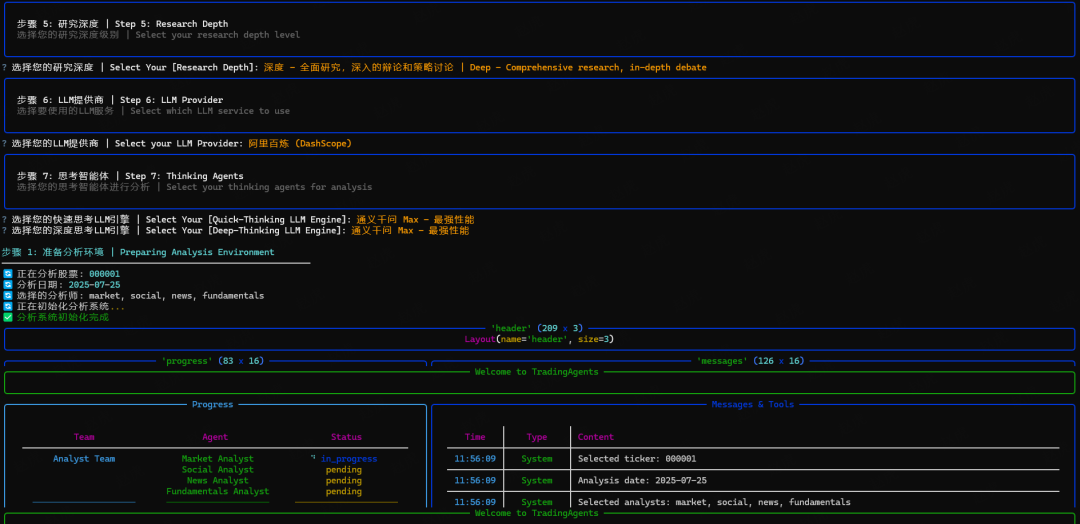
Task: Click the question mark before 选择您的深度思考LLM引擎
Action: pyautogui.click(x=4, y=231)
